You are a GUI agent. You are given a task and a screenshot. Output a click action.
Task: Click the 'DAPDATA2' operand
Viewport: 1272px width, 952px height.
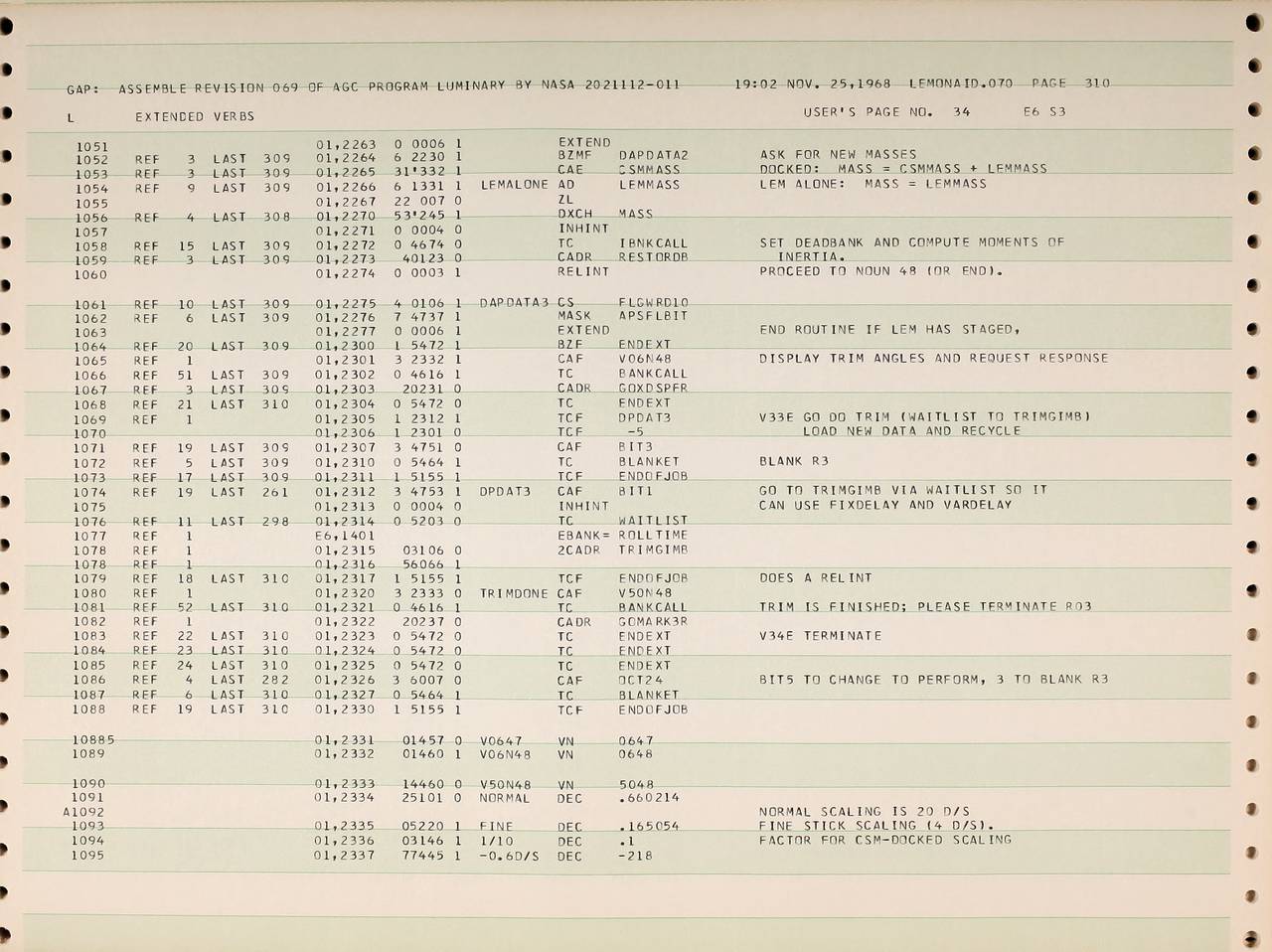654,156
